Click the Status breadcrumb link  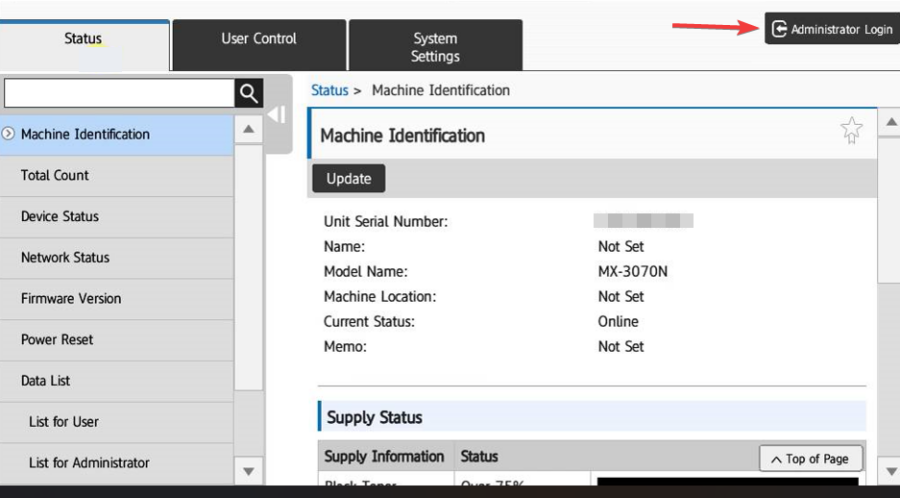click(330, 90)
